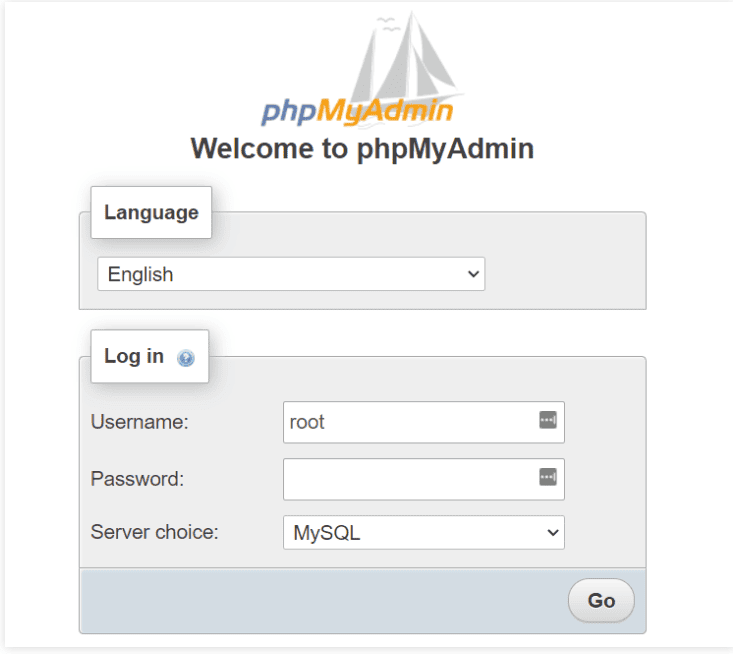This screenshot has height=654, width=733.
Task: Click the phpMyAdmin wordmark text logo
Action: click(x=357, y=111)
